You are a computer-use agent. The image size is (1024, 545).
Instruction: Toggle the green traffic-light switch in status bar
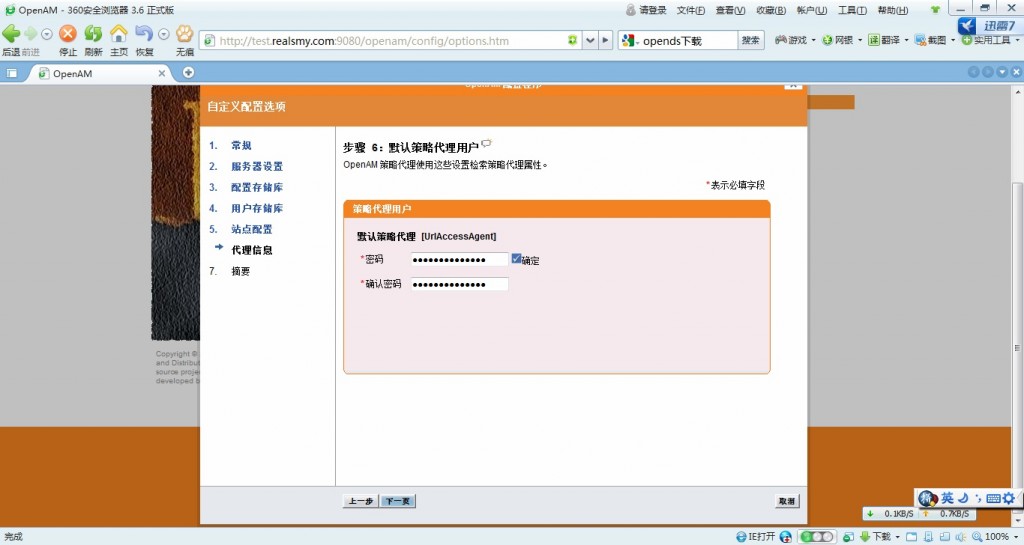816,537
